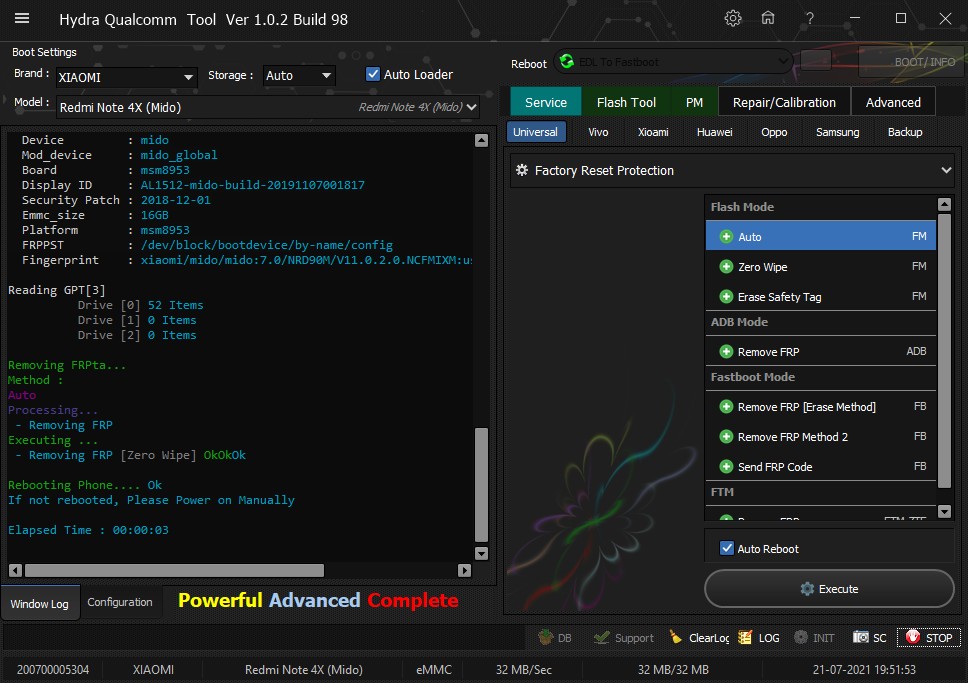Toggle Auto Reboot checkbox
Viewport: 968px width, 683px height.
[727, 548]
